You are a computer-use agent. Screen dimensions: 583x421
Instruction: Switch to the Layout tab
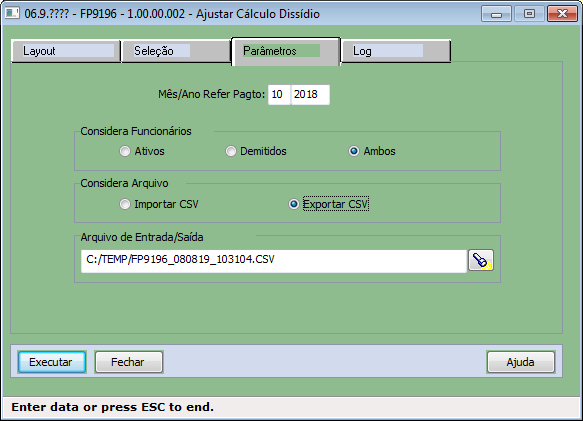[x=66, y=51]
